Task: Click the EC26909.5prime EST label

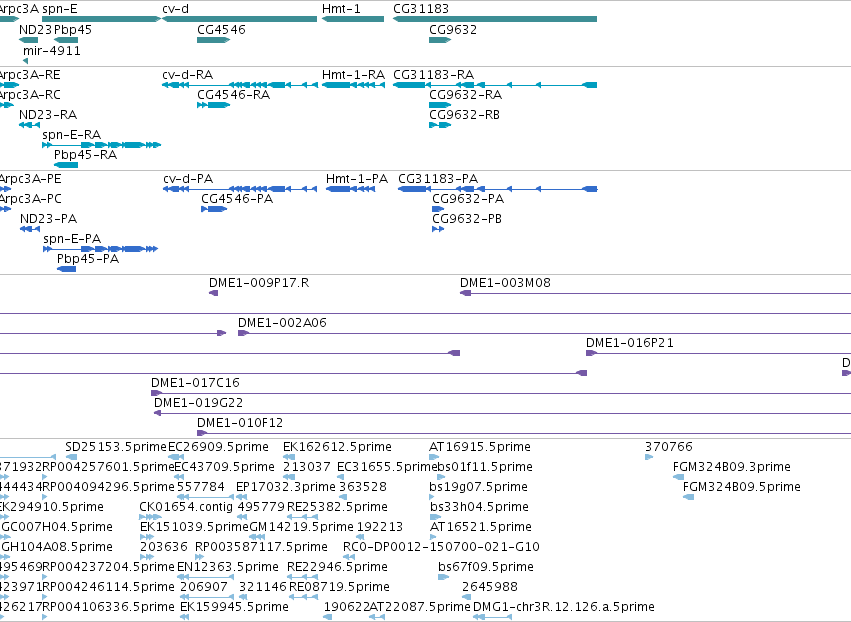Action: tap(218, 448)
